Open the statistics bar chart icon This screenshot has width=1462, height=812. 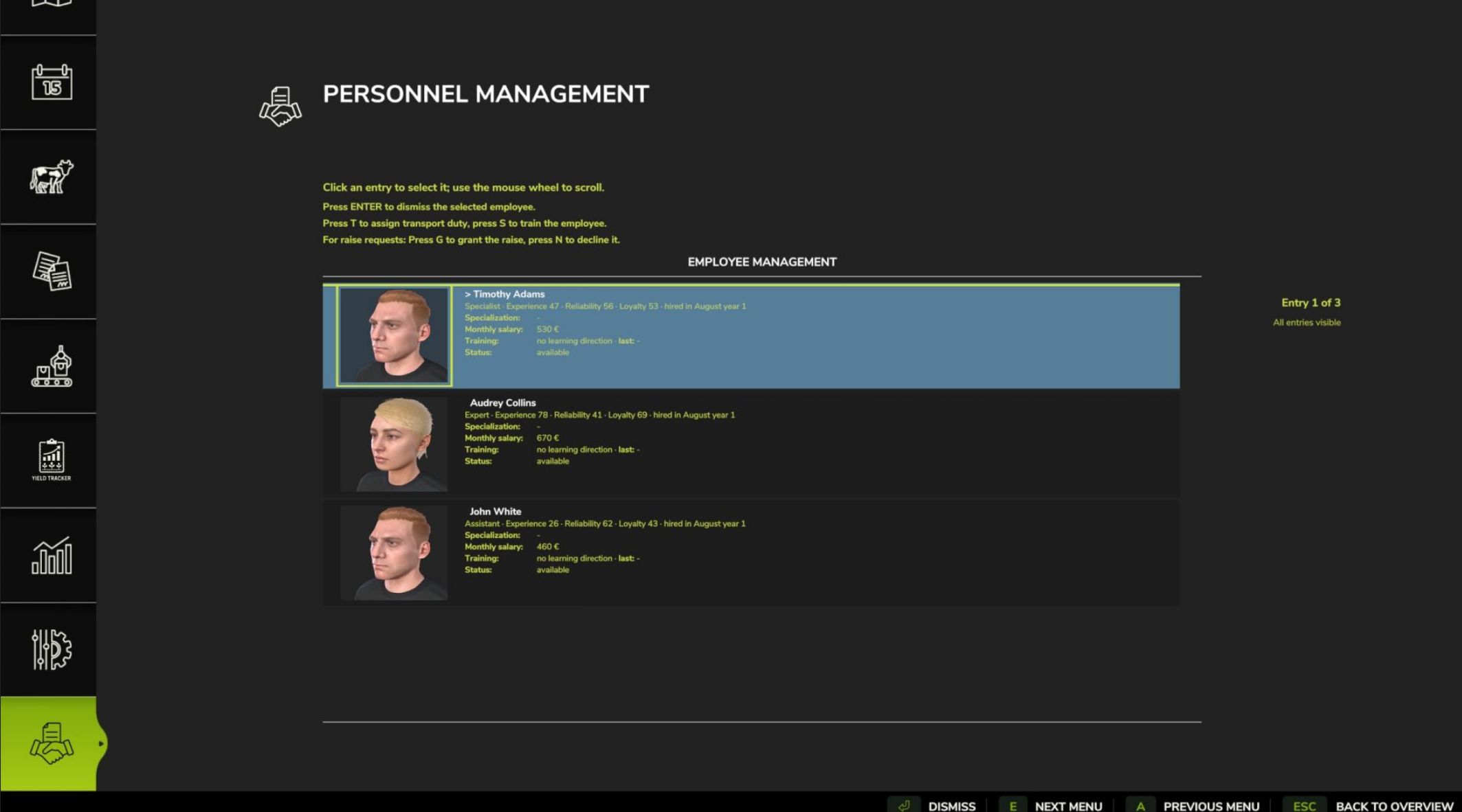[52, 555]
